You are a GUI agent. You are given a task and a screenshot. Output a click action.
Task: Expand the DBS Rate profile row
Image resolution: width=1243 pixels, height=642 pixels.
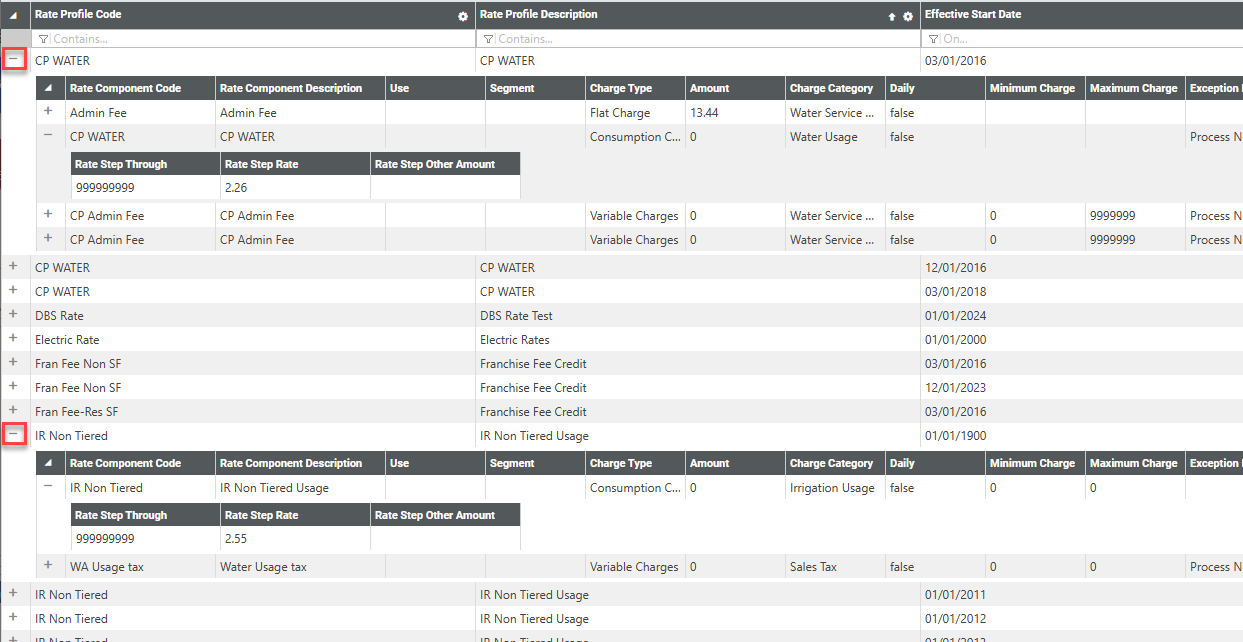click(x=13, y=315)
